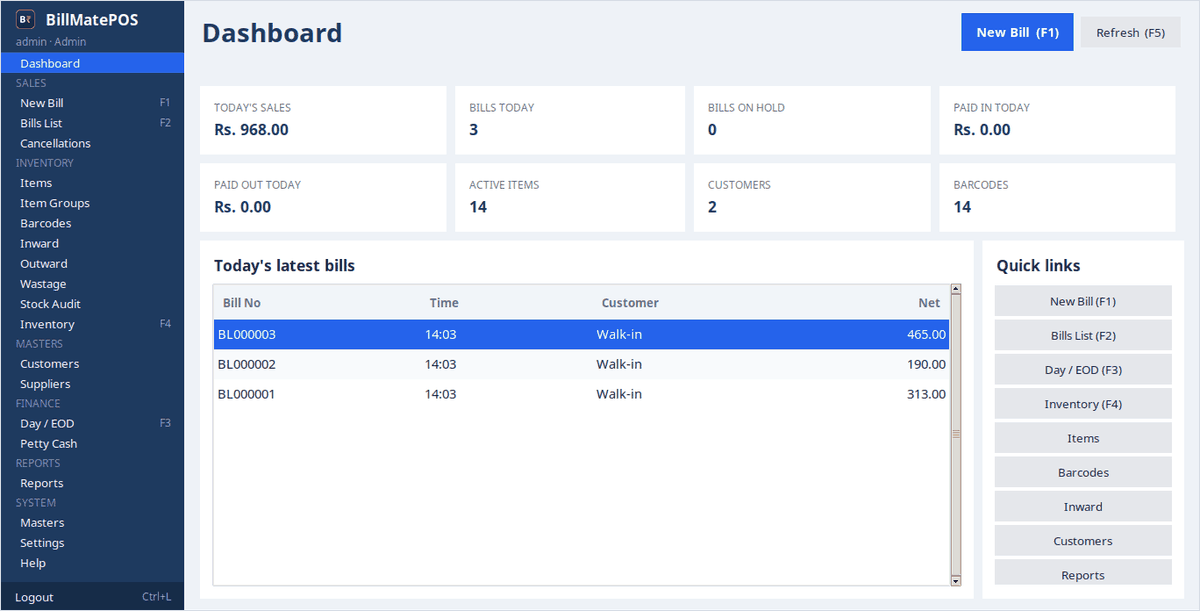This screenshot has width=1200, height=611.
Task: Open Petty Cash page
Action: [x=92, y=443]
